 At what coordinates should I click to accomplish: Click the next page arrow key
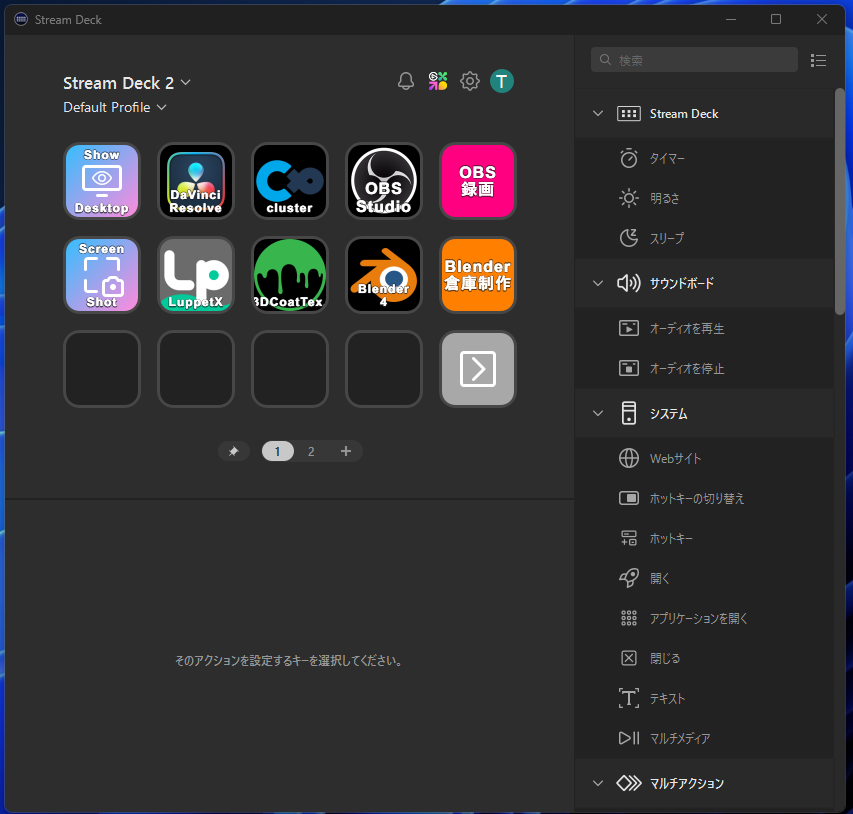(x=478, y=369)
